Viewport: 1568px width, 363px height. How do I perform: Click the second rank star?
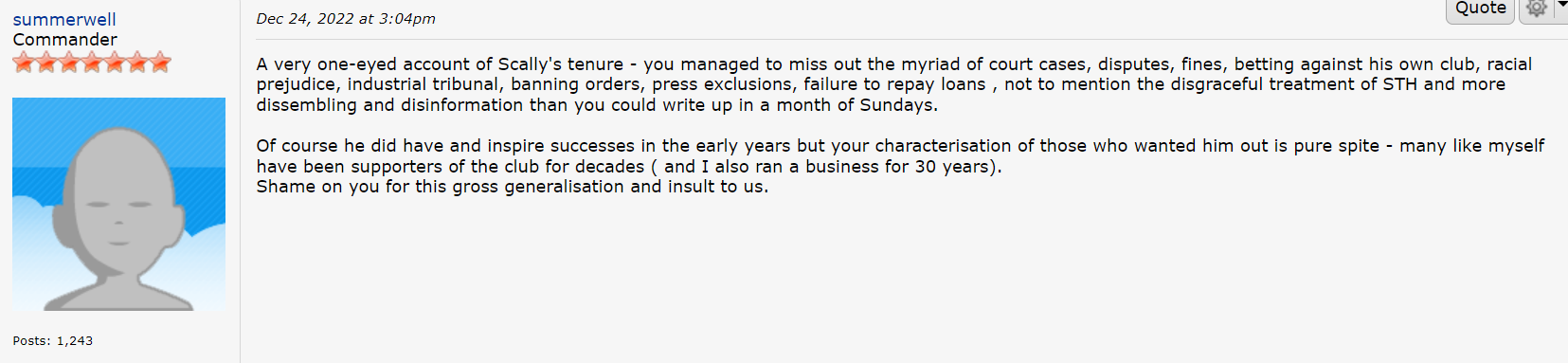tap(46, 64)
